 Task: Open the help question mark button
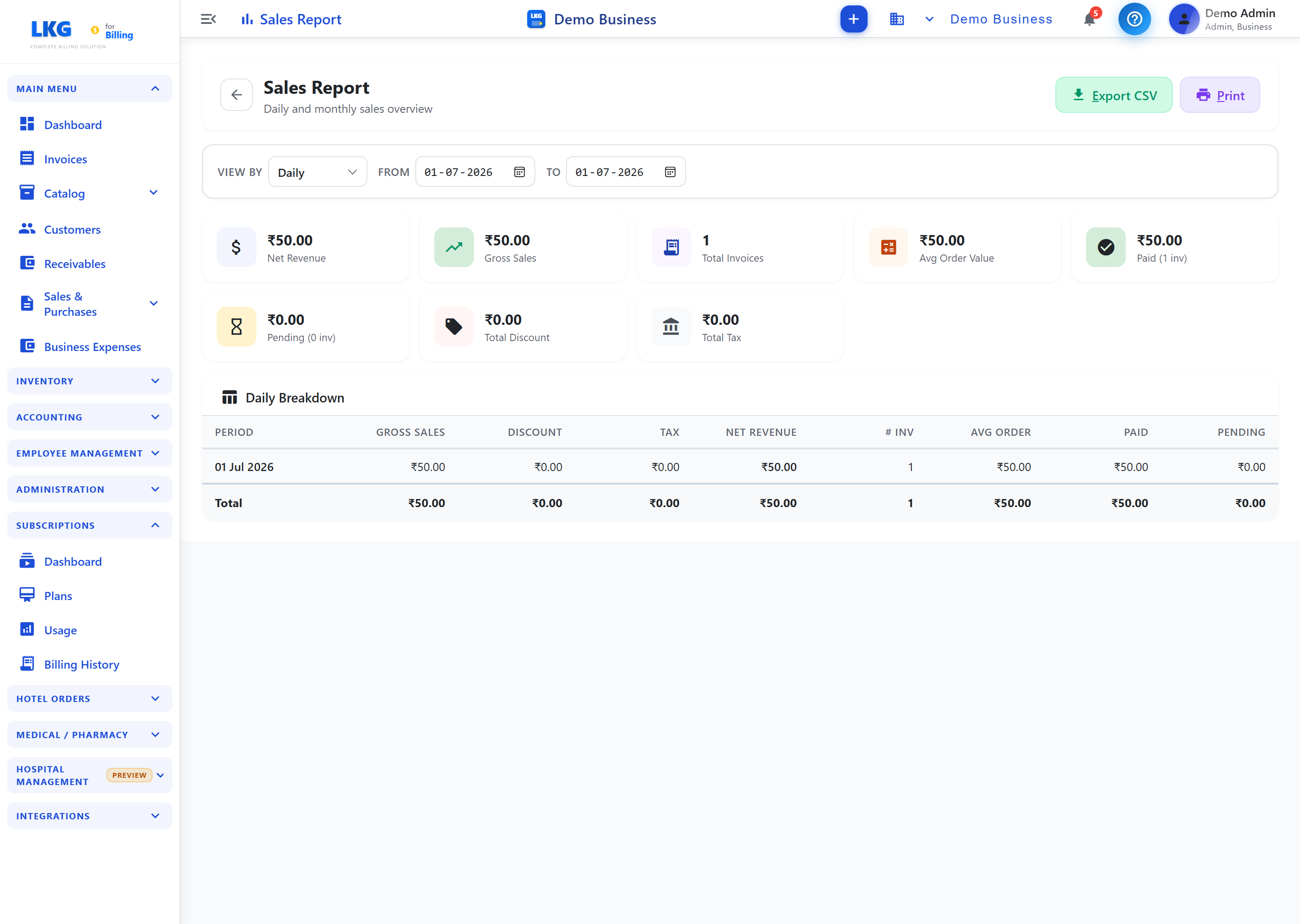(x=1134, y=19)
